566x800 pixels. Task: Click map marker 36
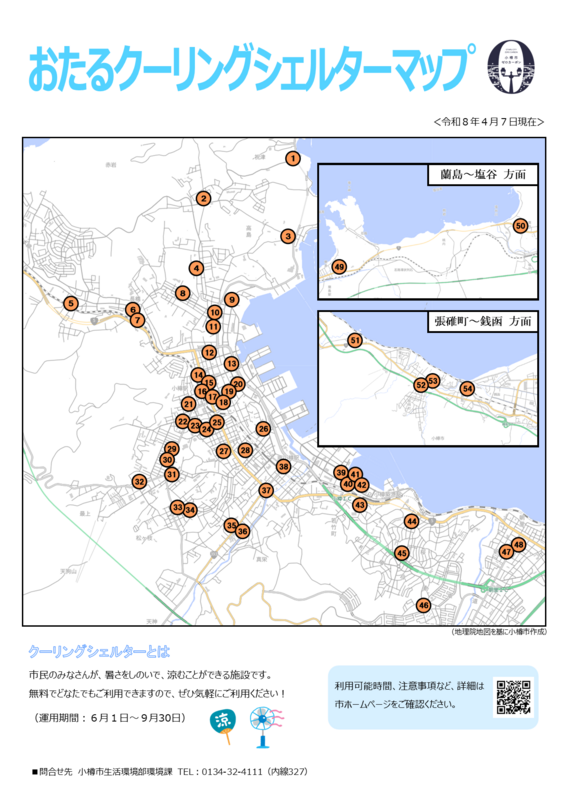[242, 531]
